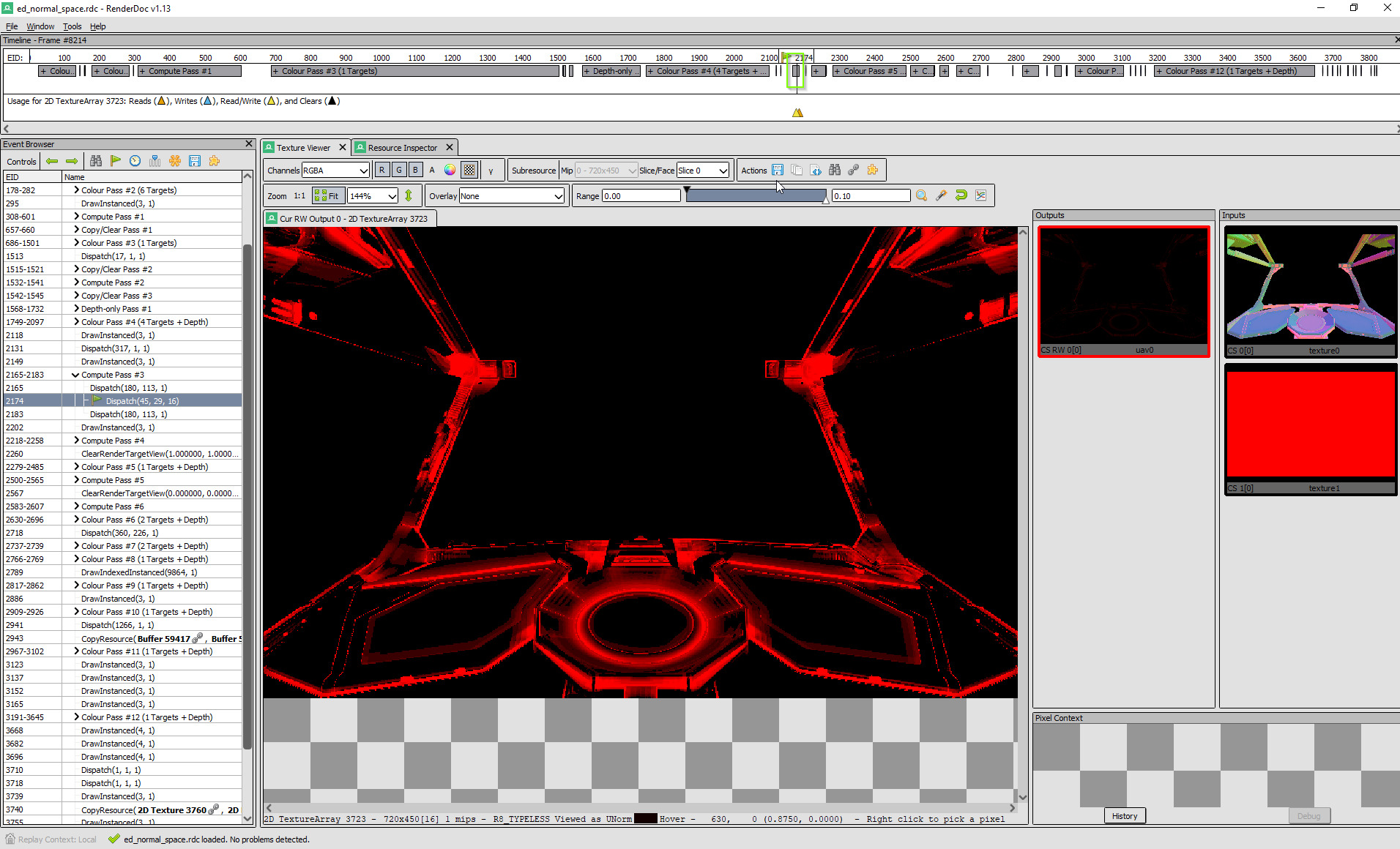Click the green flag jump-to-EID icon
This screenshot has width=1400, height=849.
tap(116, 161)
